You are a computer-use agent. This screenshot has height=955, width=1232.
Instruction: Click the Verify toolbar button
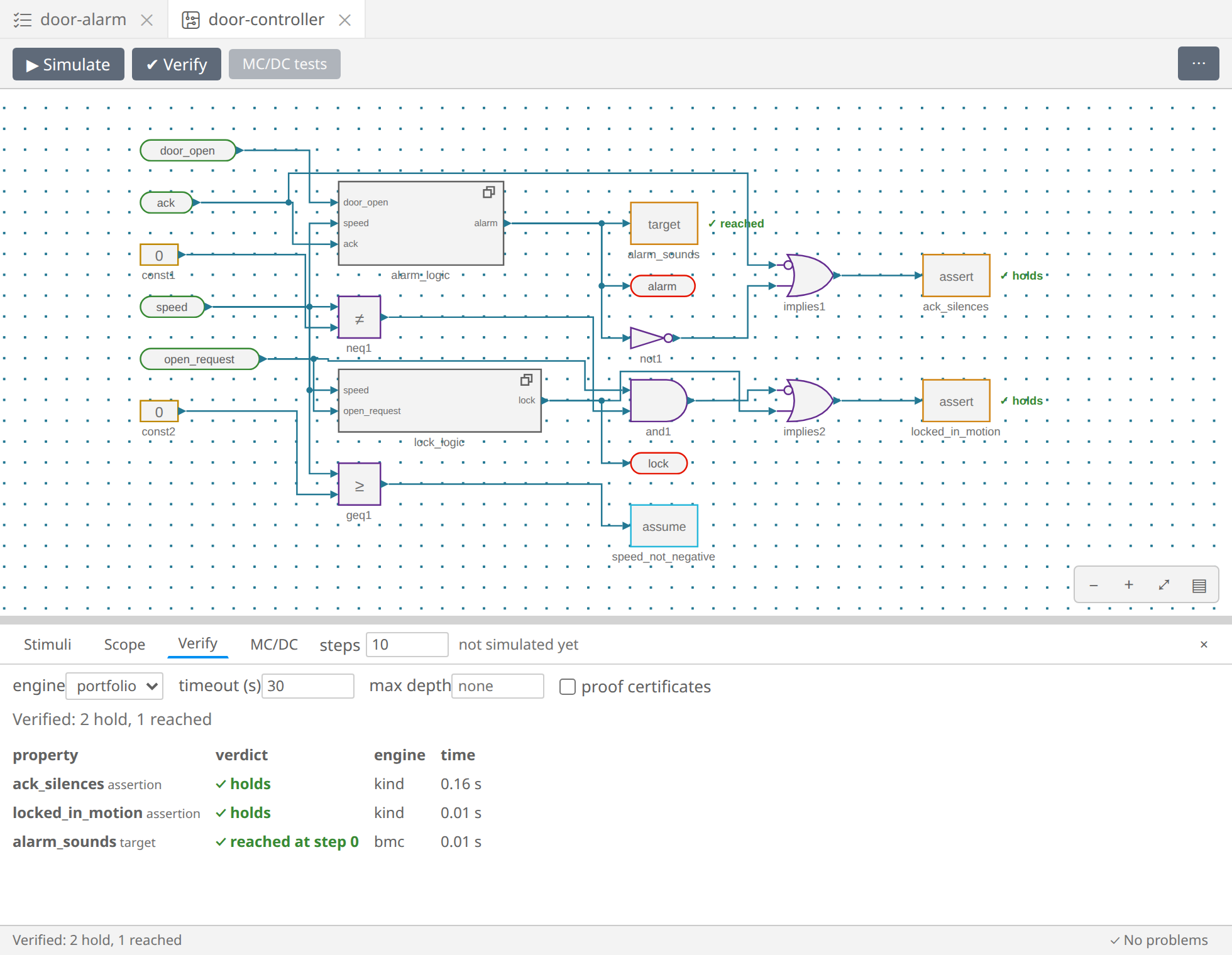tap(177, 64)
